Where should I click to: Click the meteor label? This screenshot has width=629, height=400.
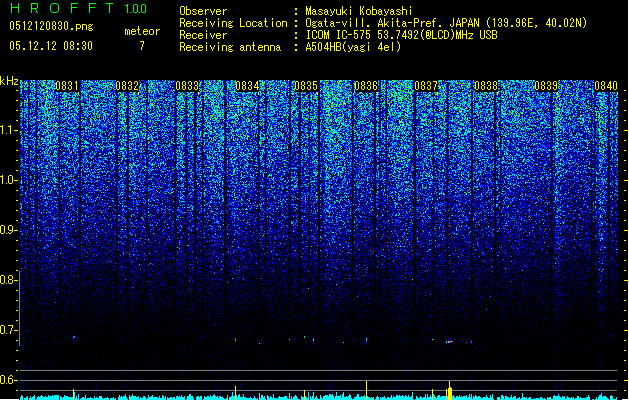[142, 31]
